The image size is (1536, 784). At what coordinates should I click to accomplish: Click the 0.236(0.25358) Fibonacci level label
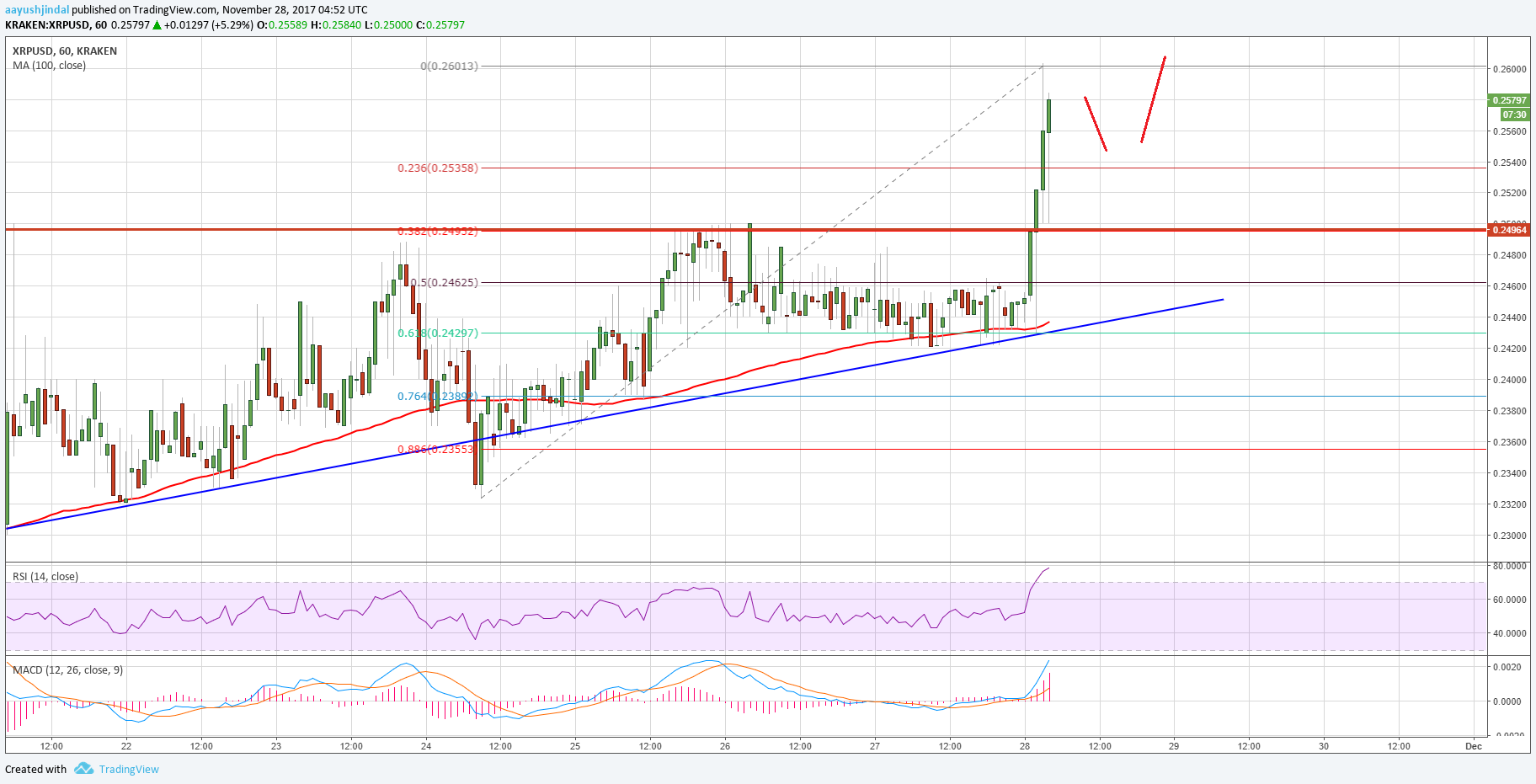[x=438, y=168]
